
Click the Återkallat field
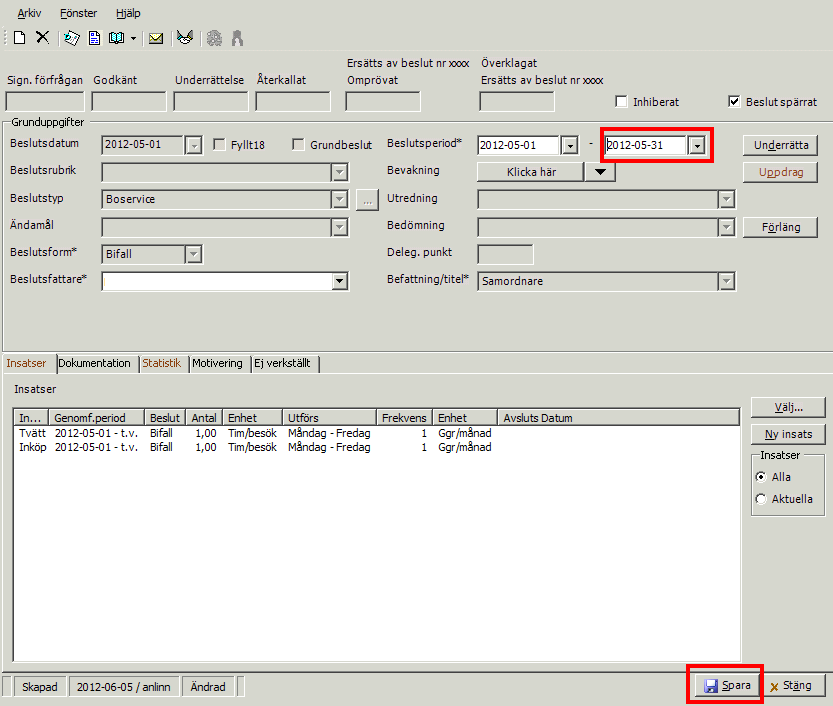[x=293, y=101]
